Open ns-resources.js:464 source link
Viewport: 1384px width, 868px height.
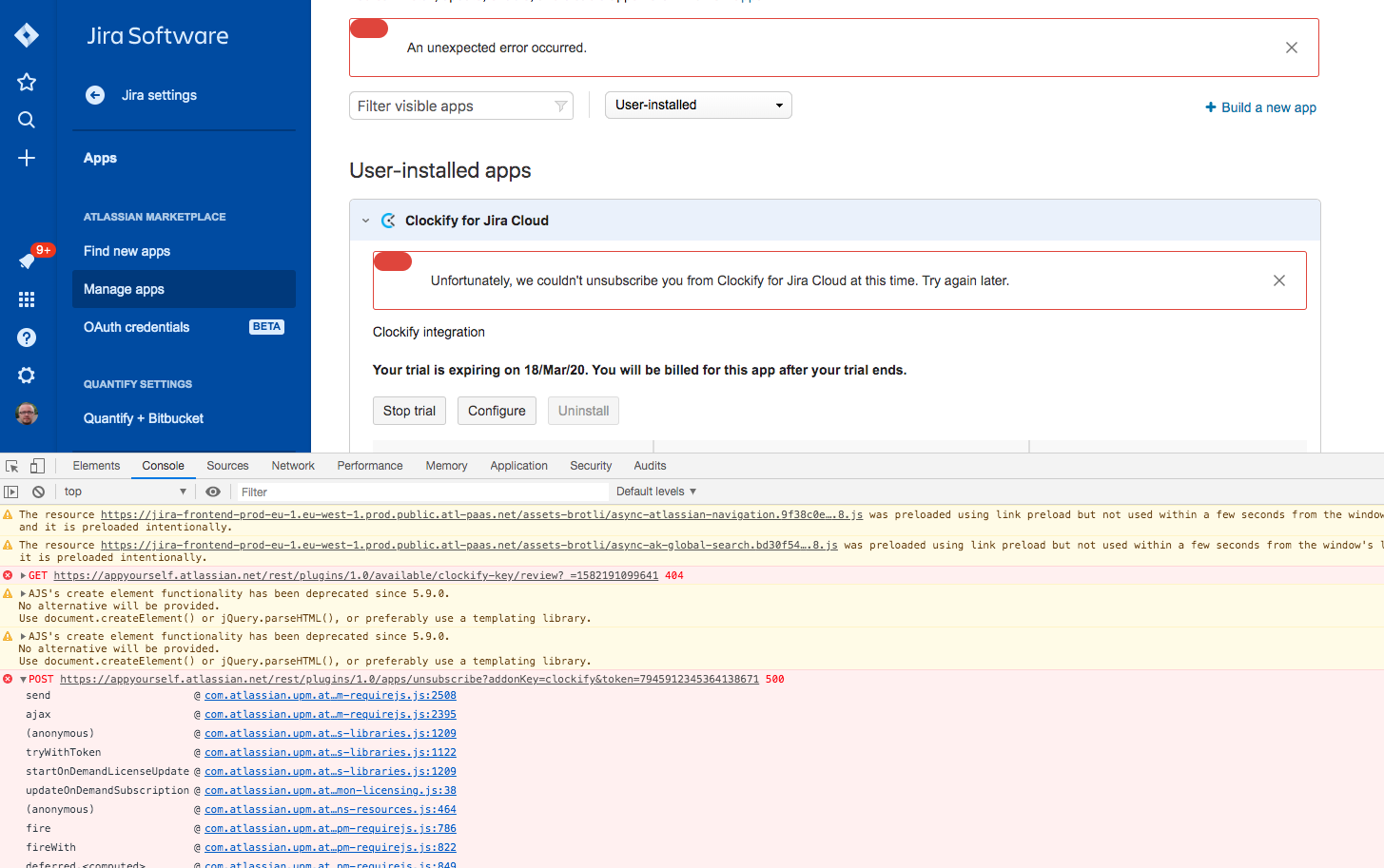(x=330, y=810)
